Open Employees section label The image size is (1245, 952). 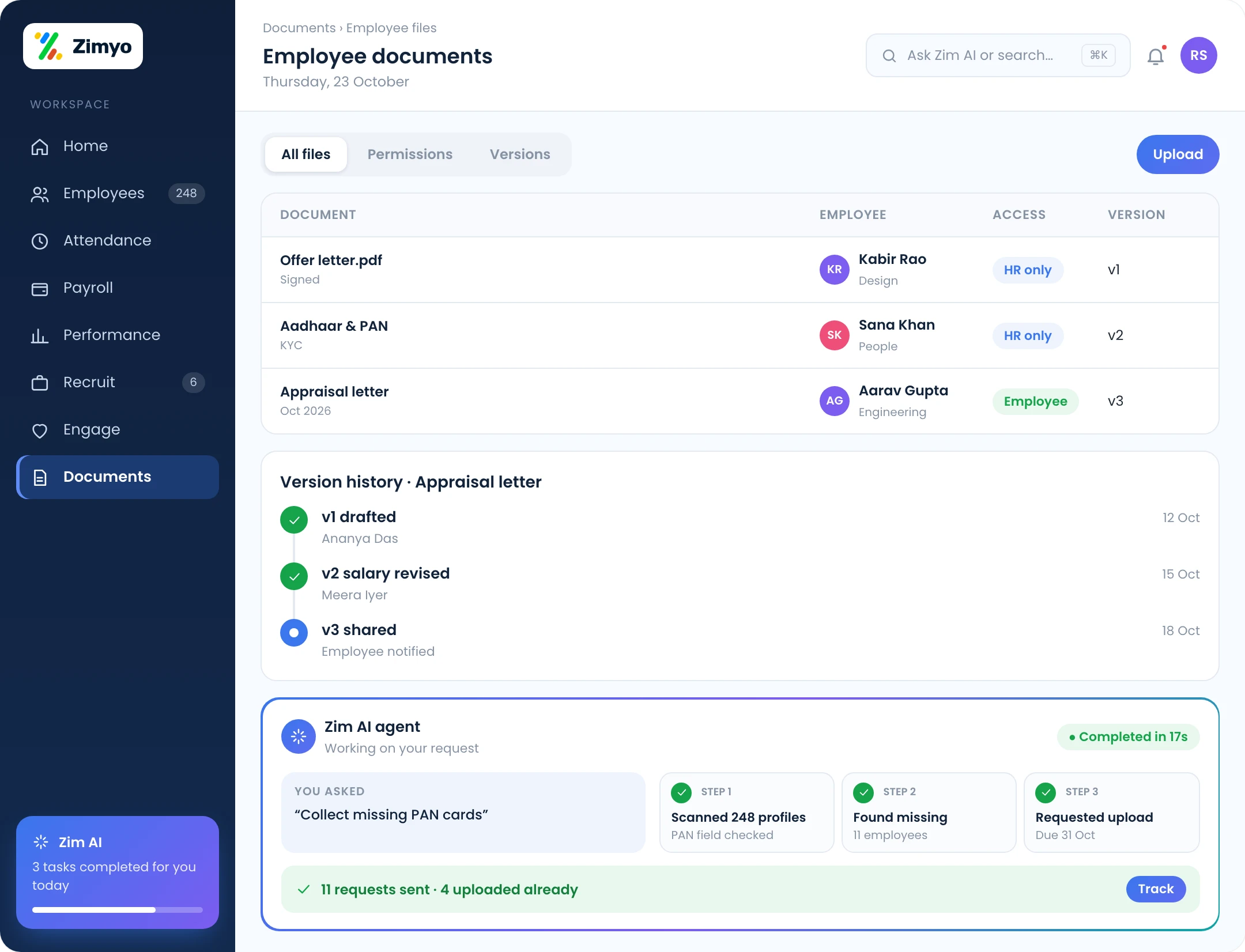[104, 194]
